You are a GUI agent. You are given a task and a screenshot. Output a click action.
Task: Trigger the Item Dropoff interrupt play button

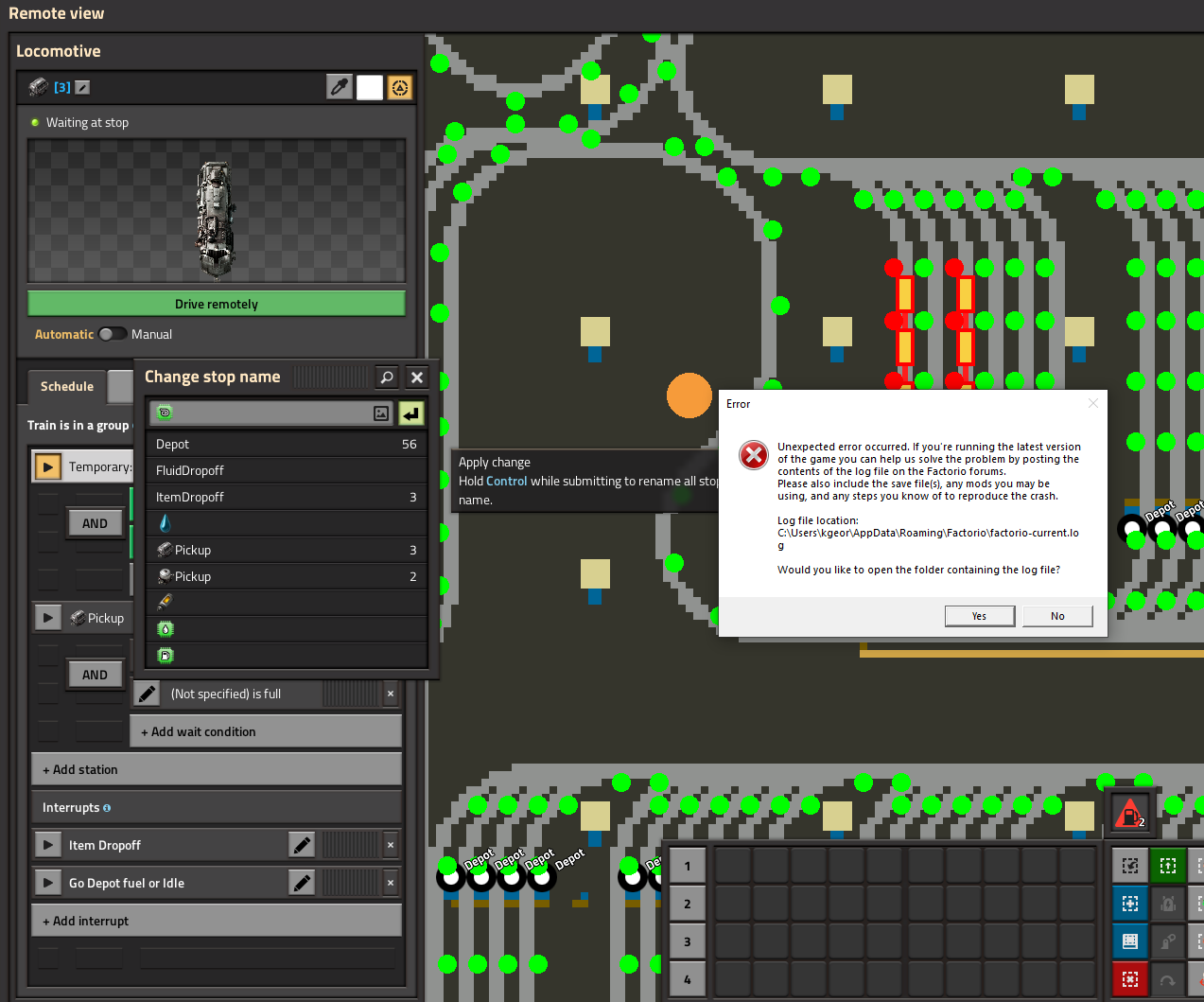click(x=47, y=845)
